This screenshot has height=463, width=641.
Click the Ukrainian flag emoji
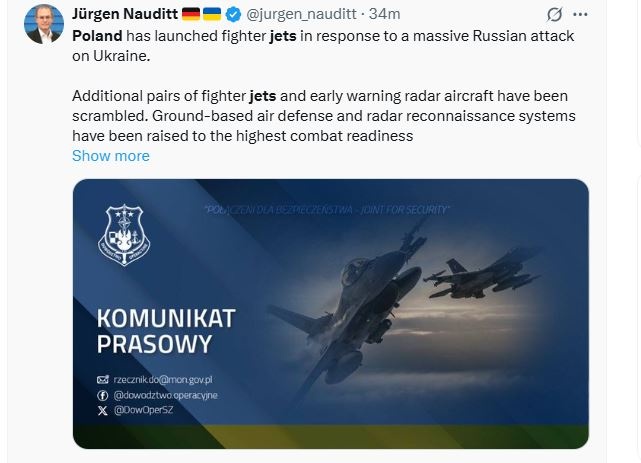212,14
